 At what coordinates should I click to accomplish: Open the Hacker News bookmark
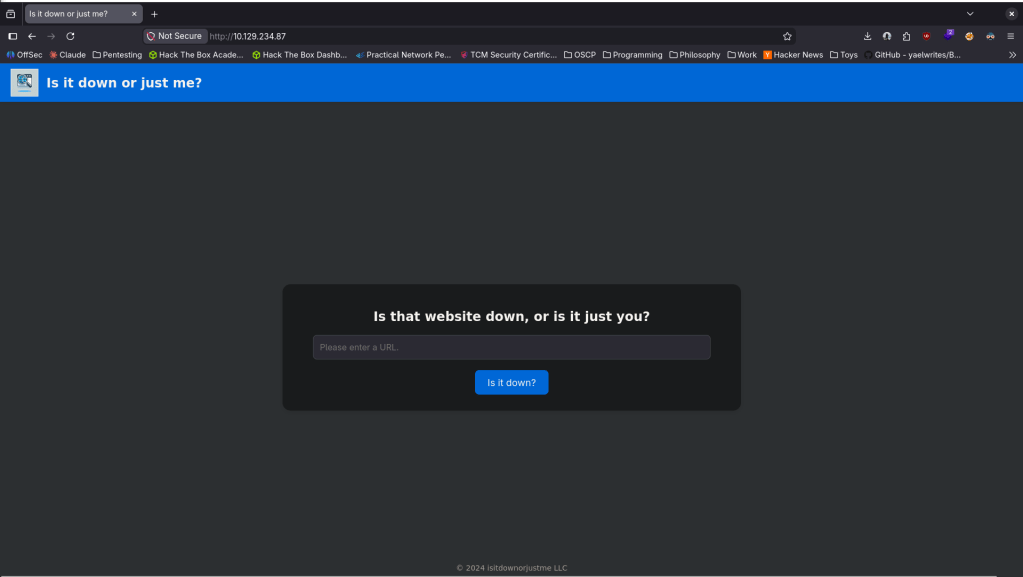click(793, 55)
